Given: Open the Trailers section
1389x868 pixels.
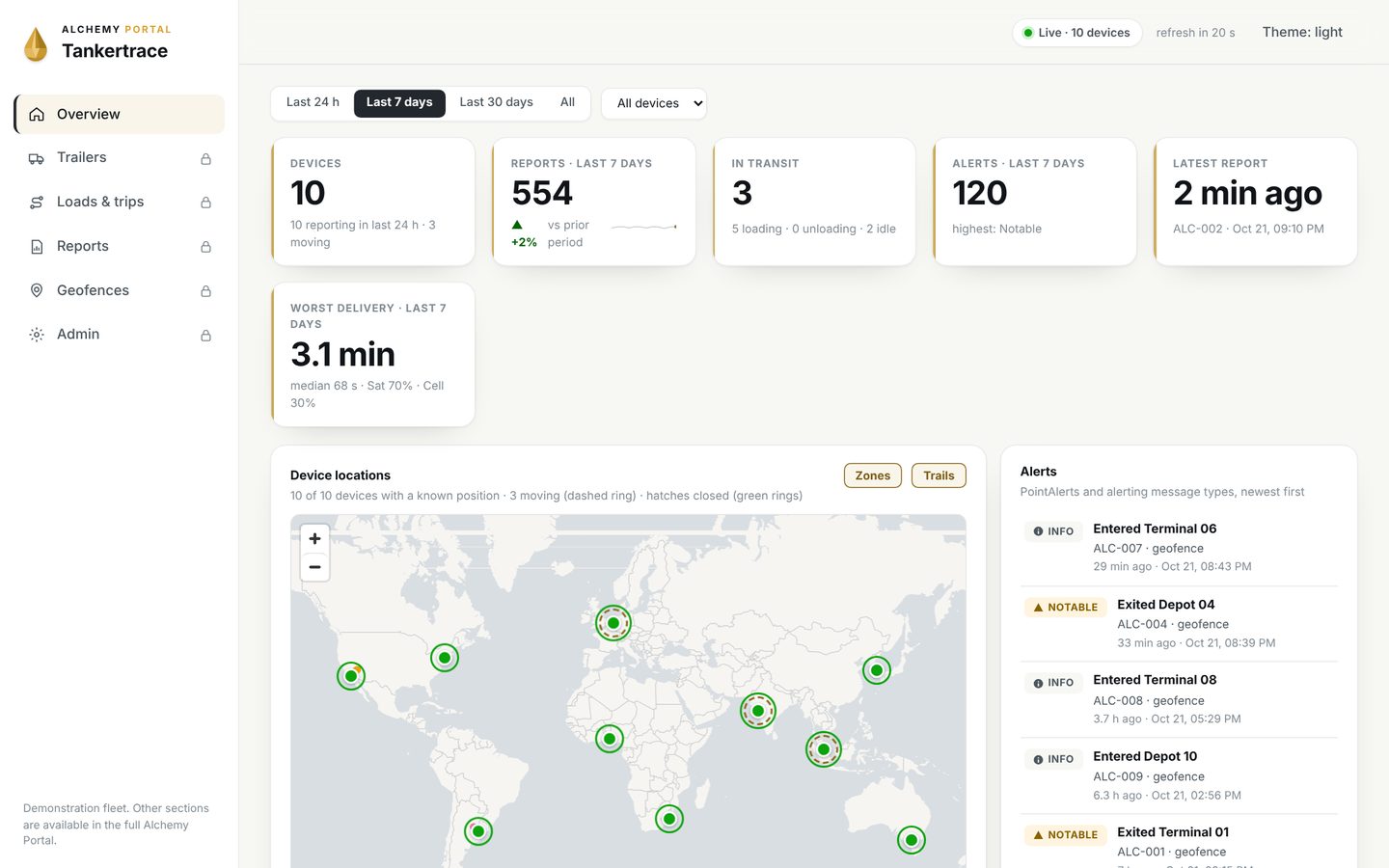Looking at the screenshot, I should [120, 158].
